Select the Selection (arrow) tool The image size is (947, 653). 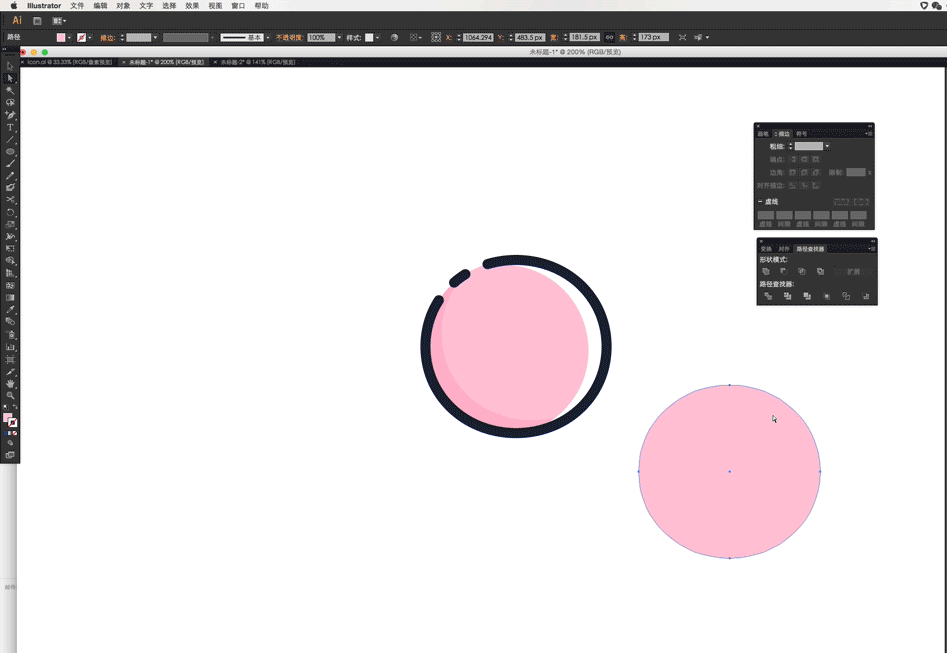[x=10, y=66]
